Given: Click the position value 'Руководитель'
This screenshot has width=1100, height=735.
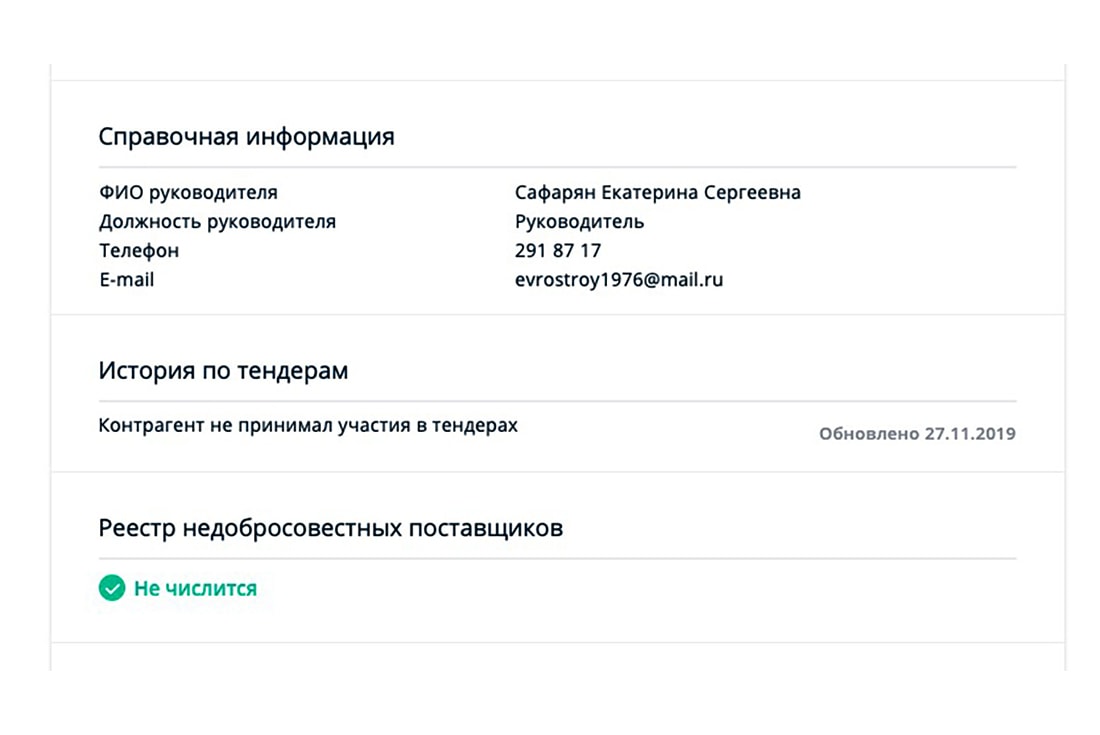Looking at the screenshot, I should tap(579, 221).
